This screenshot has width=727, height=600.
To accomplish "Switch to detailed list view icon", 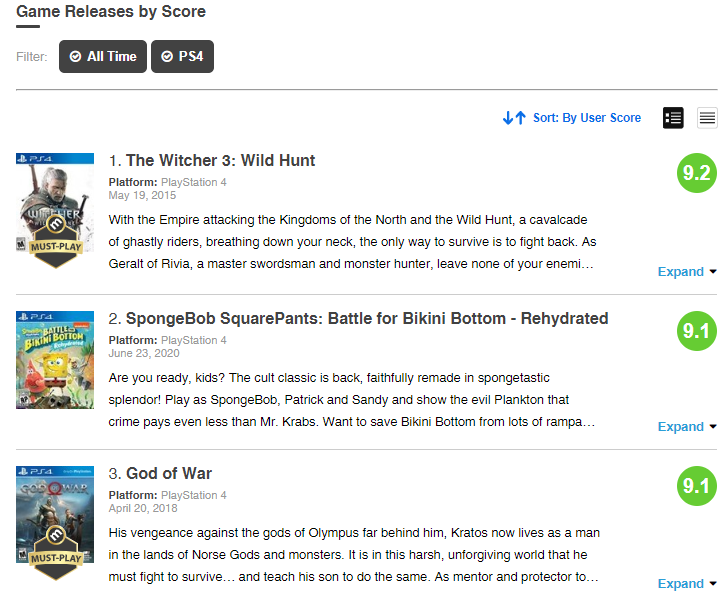I will pos(673,118).
